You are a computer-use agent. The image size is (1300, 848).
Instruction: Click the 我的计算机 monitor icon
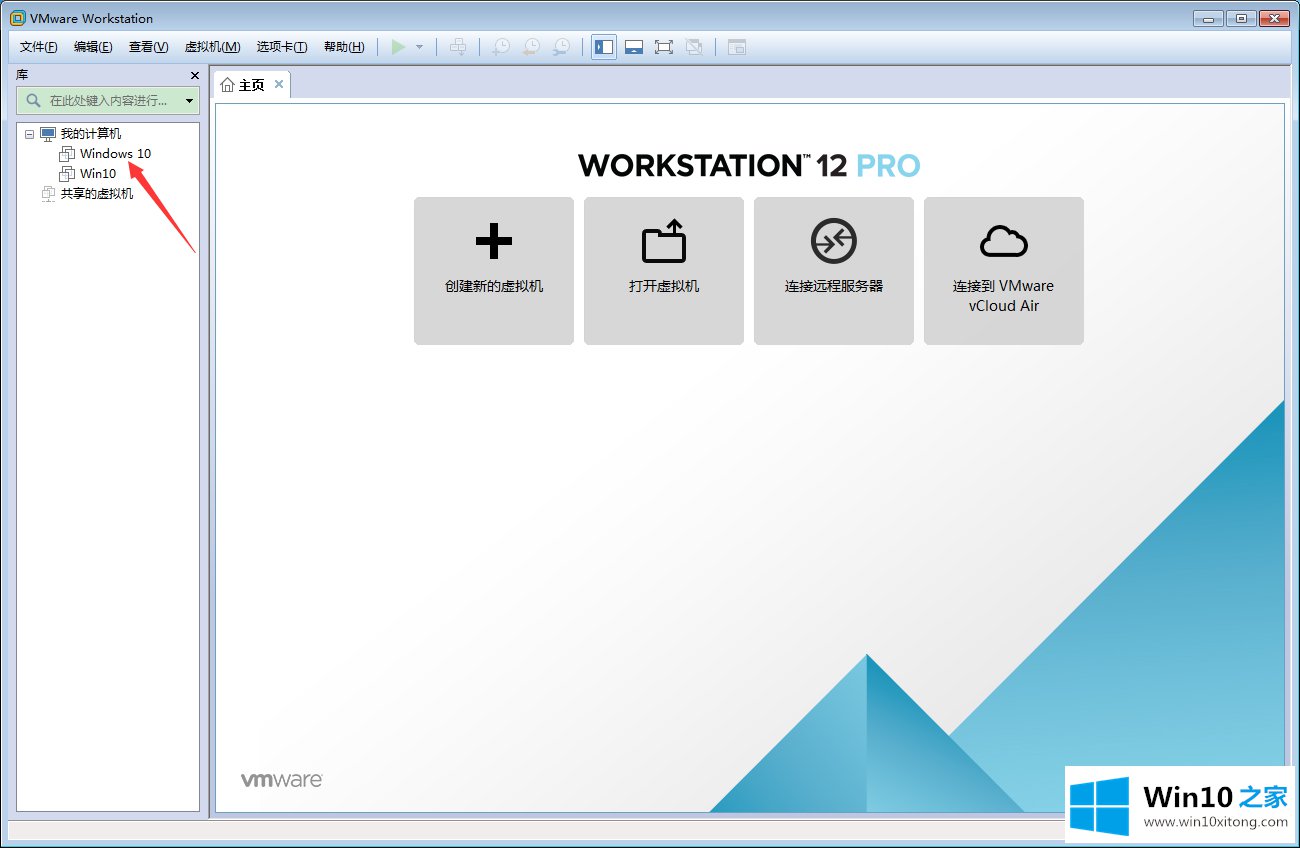[48, 134]
